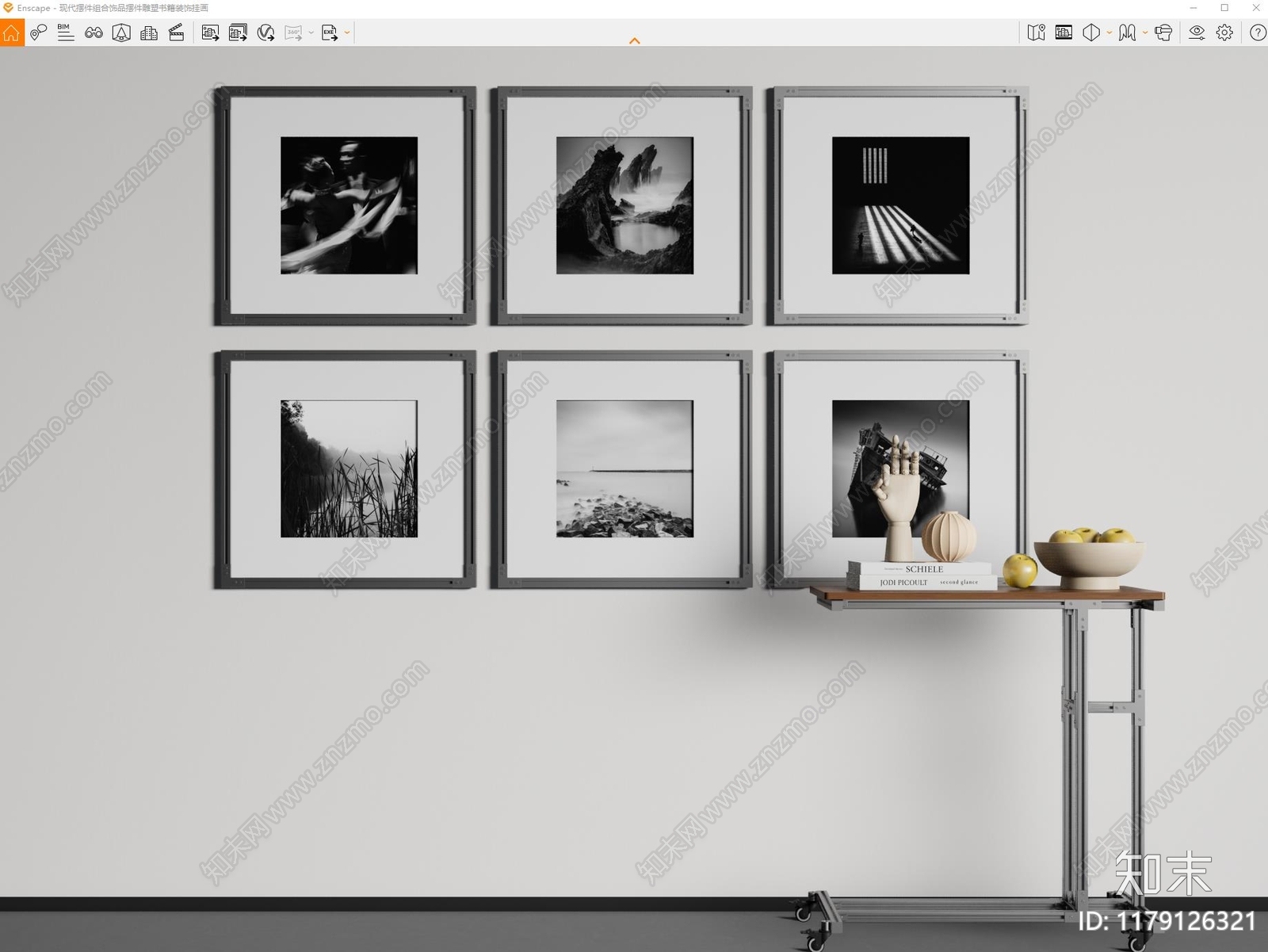Expand the panorama export dropdown arrow
Viewport: 1268px width, 952px height.
tap(311, 32)
